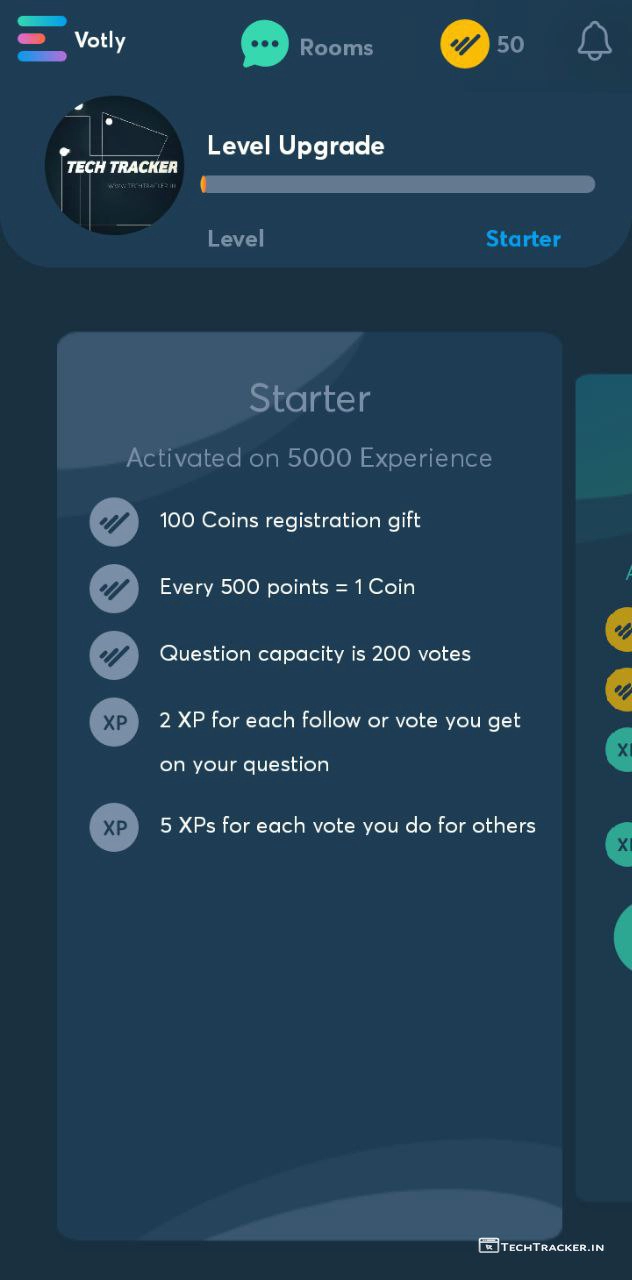
Task: Tap the Level Upgrade heading
Action: tap(295, 146)
